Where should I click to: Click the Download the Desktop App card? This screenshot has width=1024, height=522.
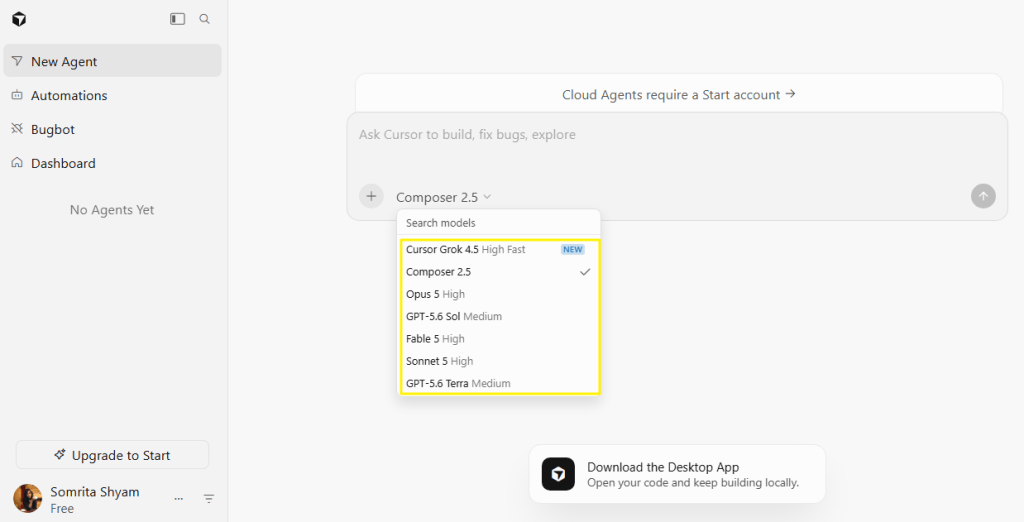(677, 474)
